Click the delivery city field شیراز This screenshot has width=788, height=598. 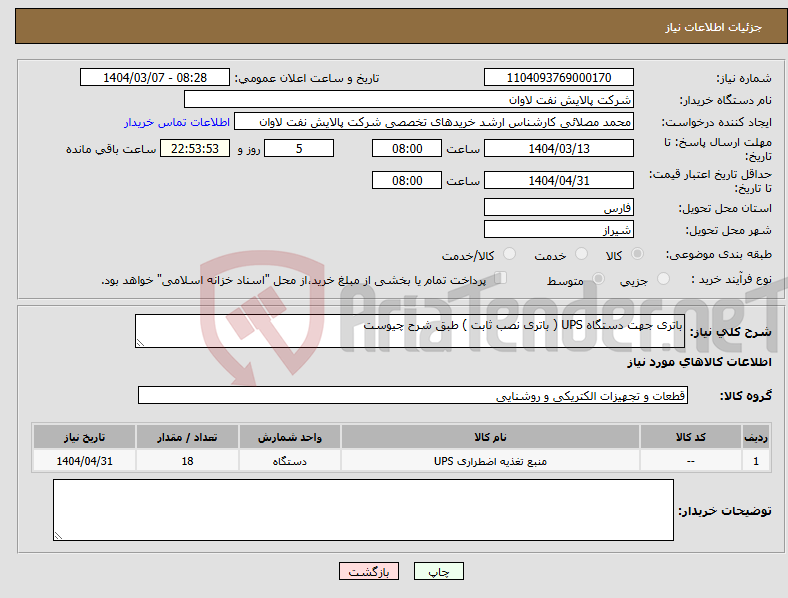point(559,229)
